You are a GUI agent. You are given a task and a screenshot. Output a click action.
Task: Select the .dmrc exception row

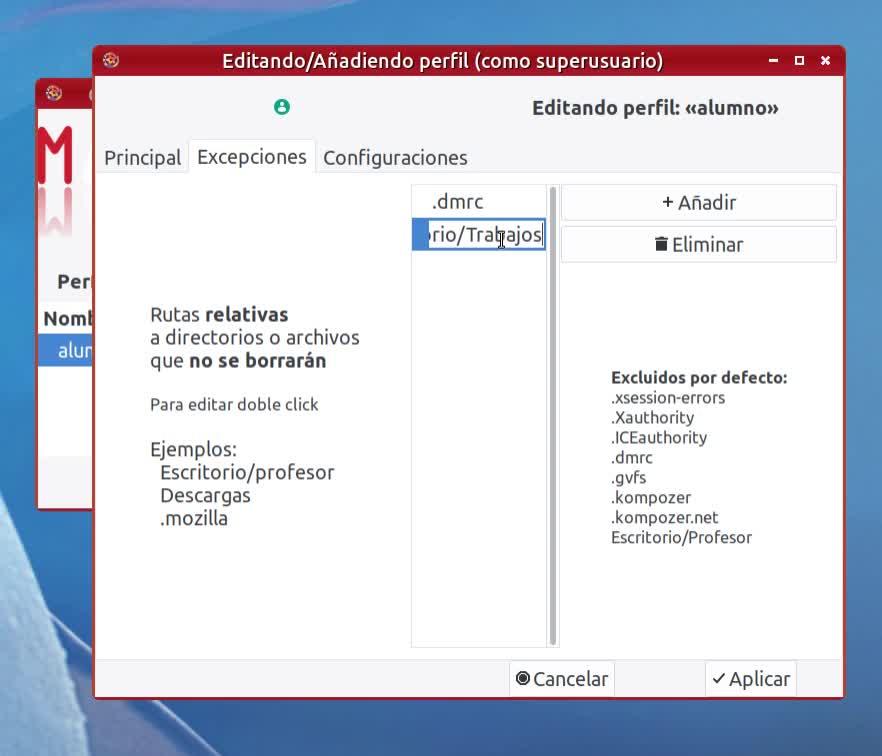click(479, 202)
